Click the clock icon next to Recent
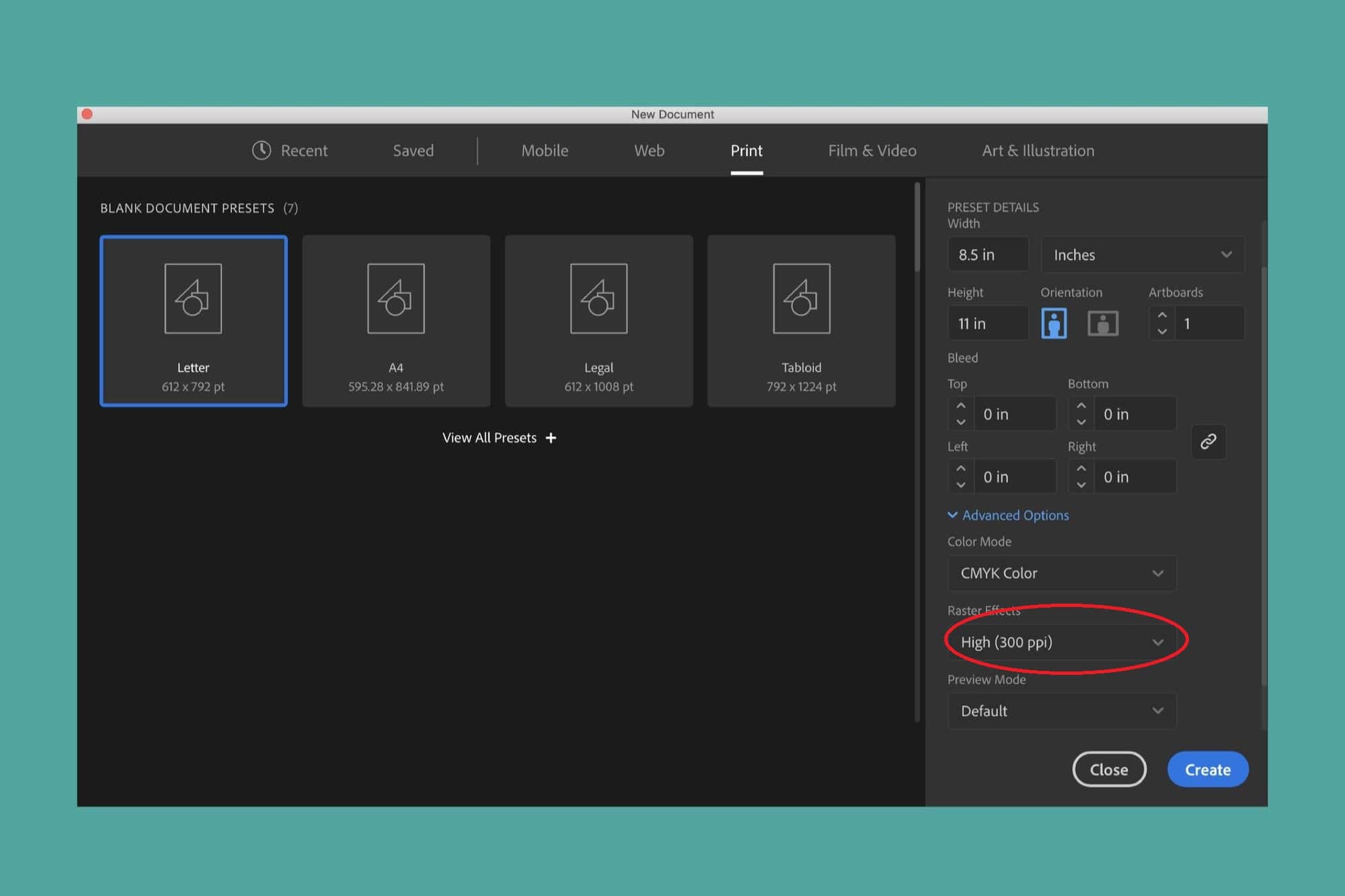Screen dimensions: 1345x896 pos(262,150)
